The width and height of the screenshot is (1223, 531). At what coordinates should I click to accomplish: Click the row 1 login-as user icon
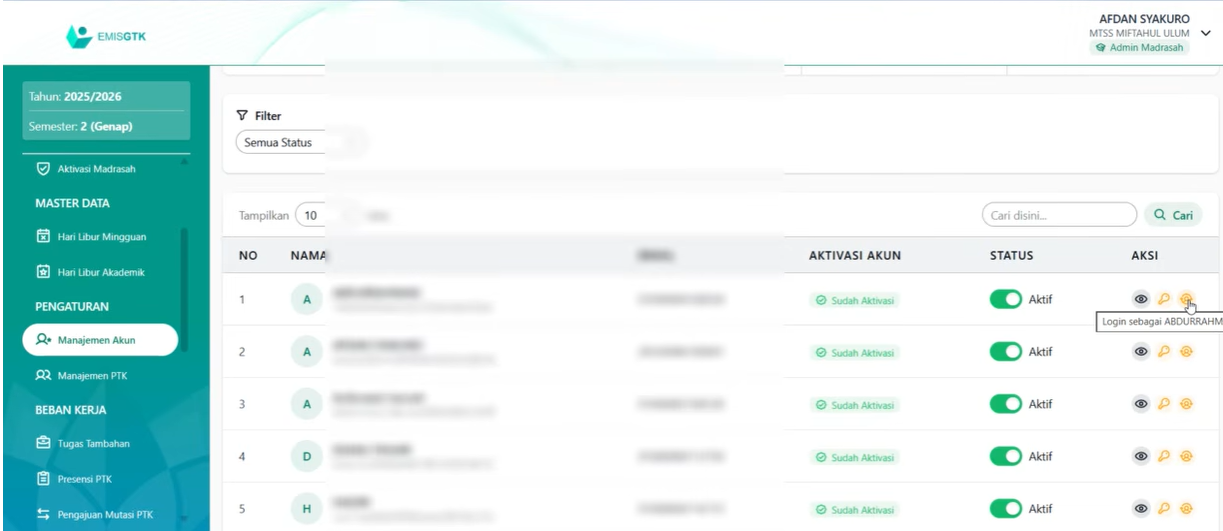[x=1186, y=298]
